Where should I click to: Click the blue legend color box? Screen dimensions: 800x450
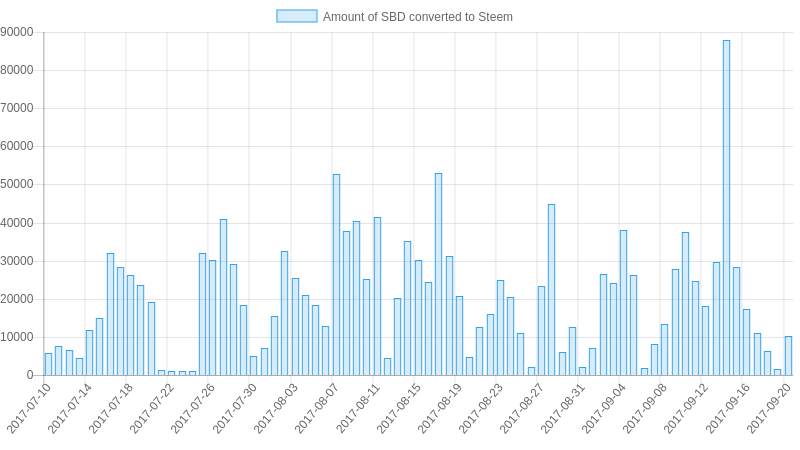pyautogui.click(x=296, y=16)
